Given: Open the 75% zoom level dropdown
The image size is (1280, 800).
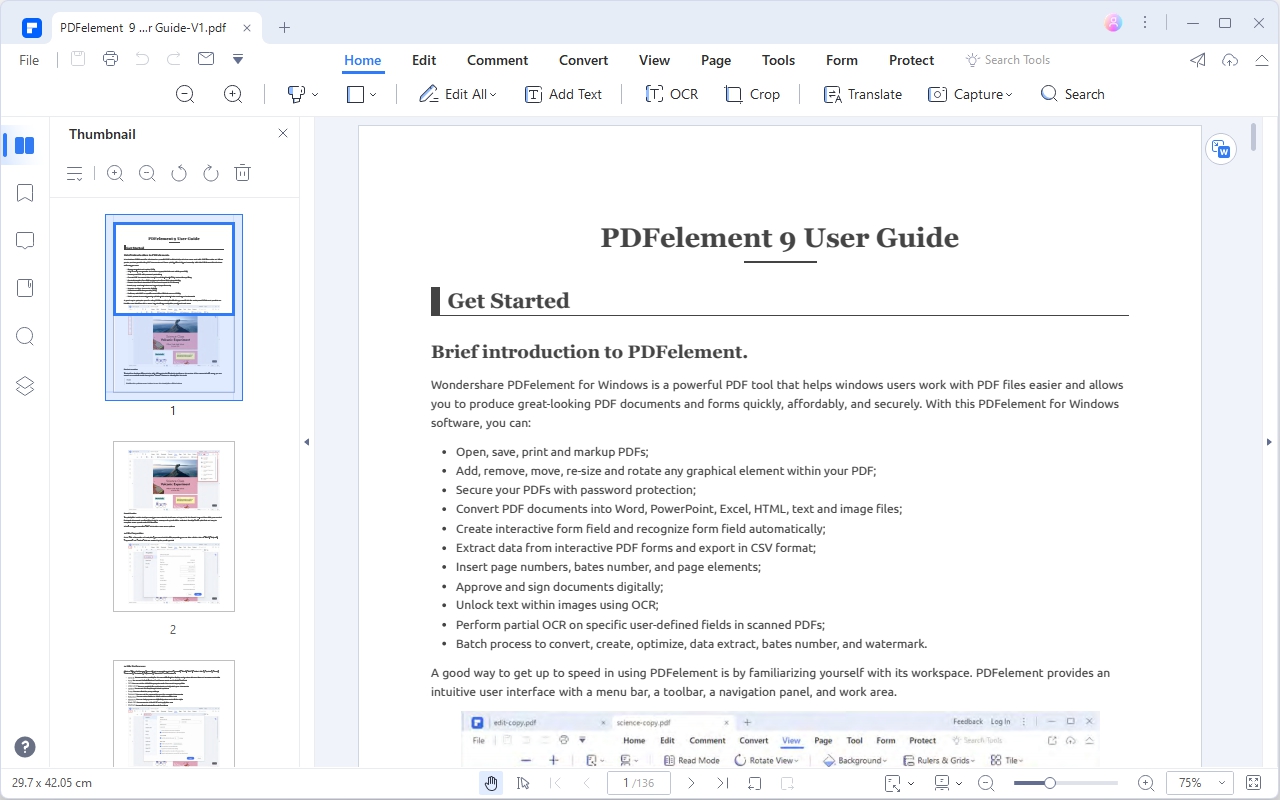Looking at the screenshot, I should coord(1199,783).
